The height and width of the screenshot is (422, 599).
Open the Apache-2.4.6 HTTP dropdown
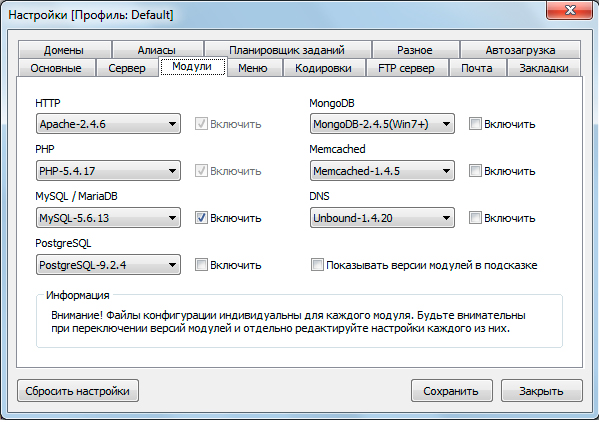tap(108, 124)
